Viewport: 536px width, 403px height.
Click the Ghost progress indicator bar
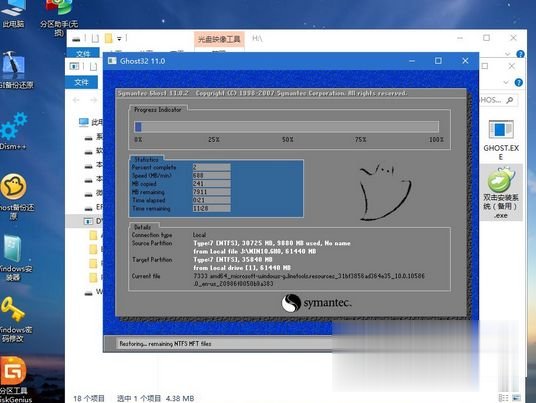[286, 127]
